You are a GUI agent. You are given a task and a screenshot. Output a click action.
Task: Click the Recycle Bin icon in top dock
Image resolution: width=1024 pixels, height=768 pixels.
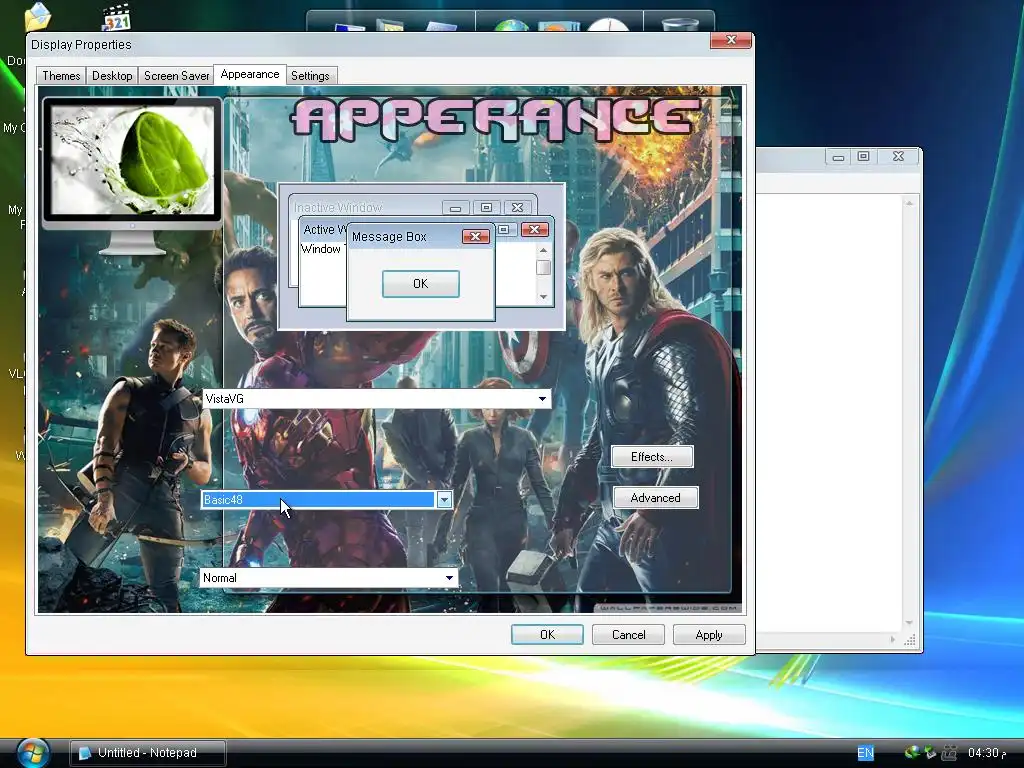pos(680,24)
